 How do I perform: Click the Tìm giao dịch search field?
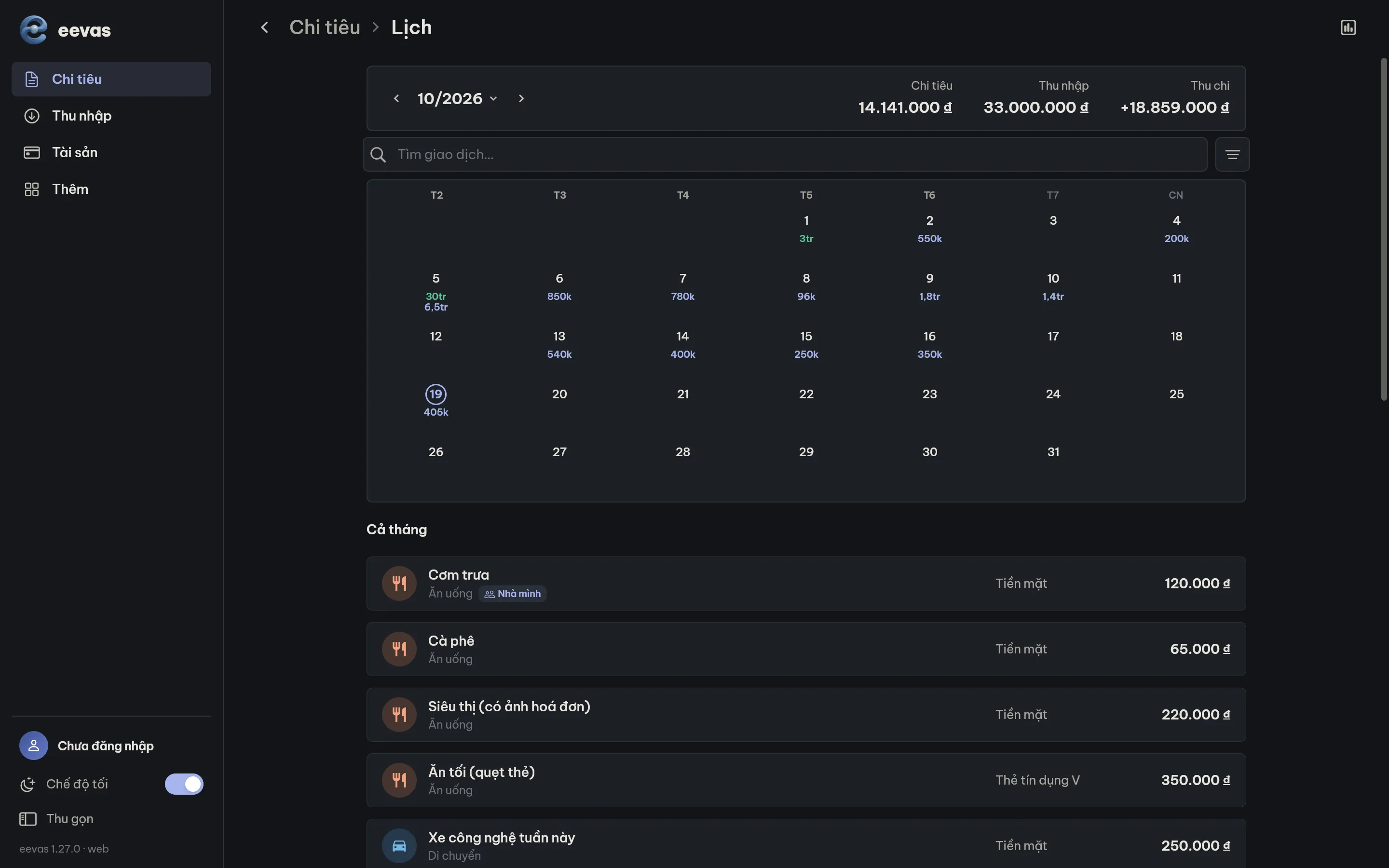785,154
